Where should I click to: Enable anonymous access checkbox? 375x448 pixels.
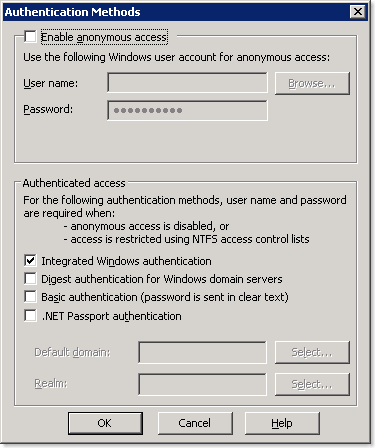click(30, 36)
